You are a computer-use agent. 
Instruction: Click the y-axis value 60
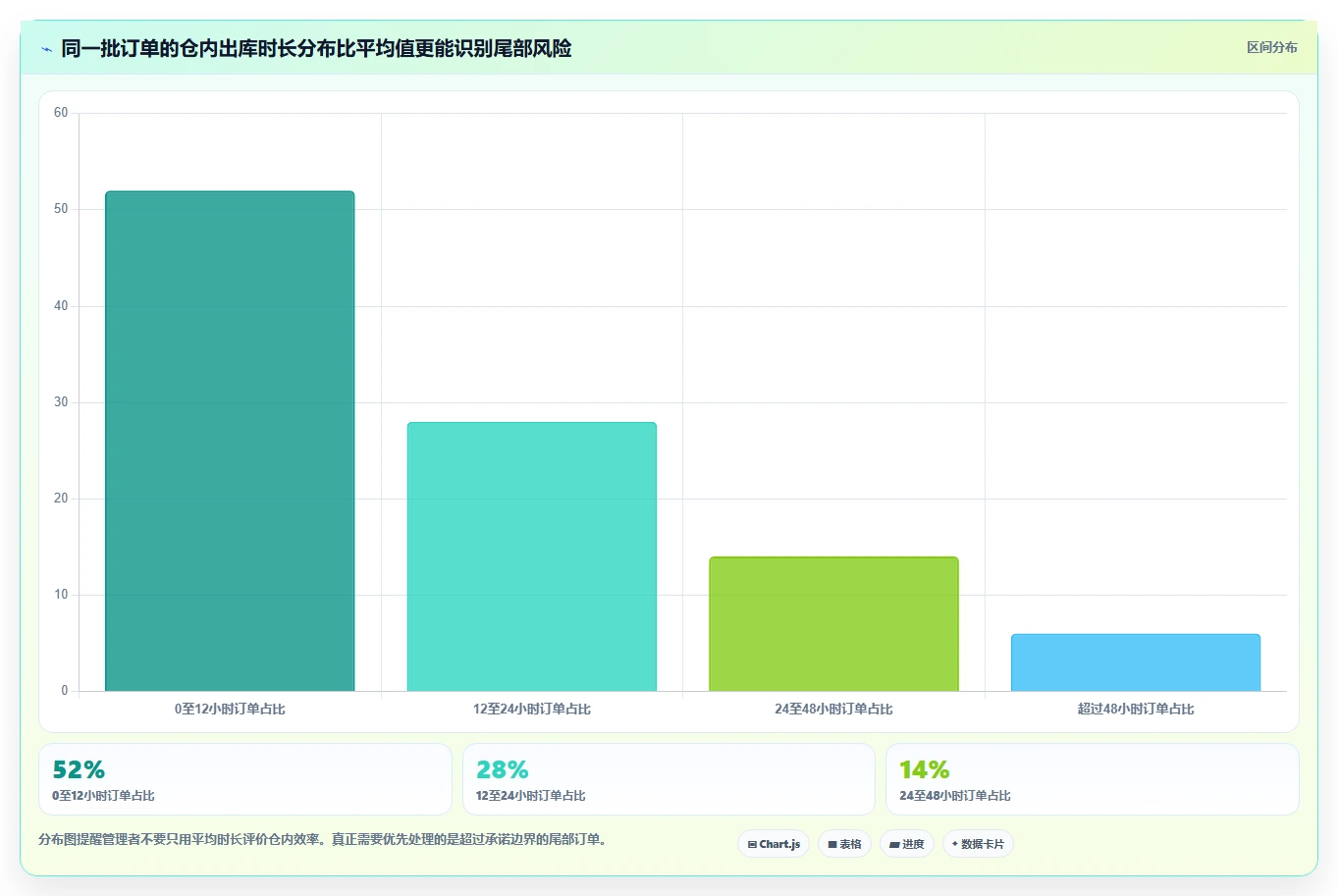tap(61, 113)
